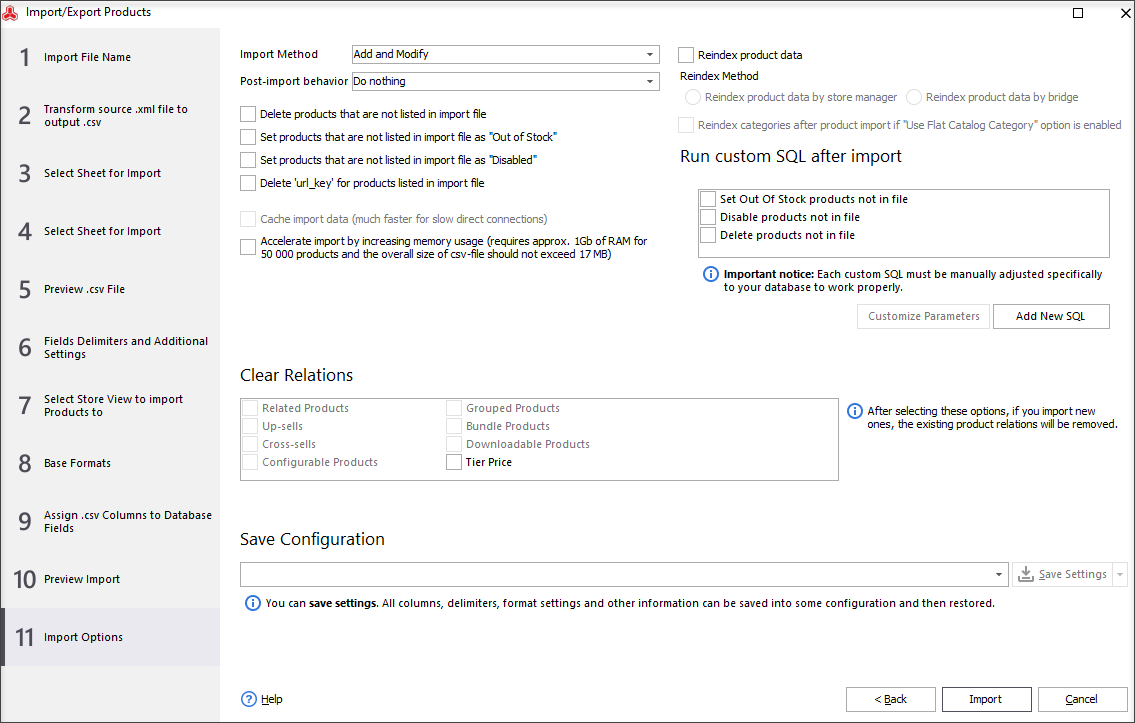Close the Import/Export Products window
Viewport: 1135px width, 723px height.
(x=1126, y=13)
